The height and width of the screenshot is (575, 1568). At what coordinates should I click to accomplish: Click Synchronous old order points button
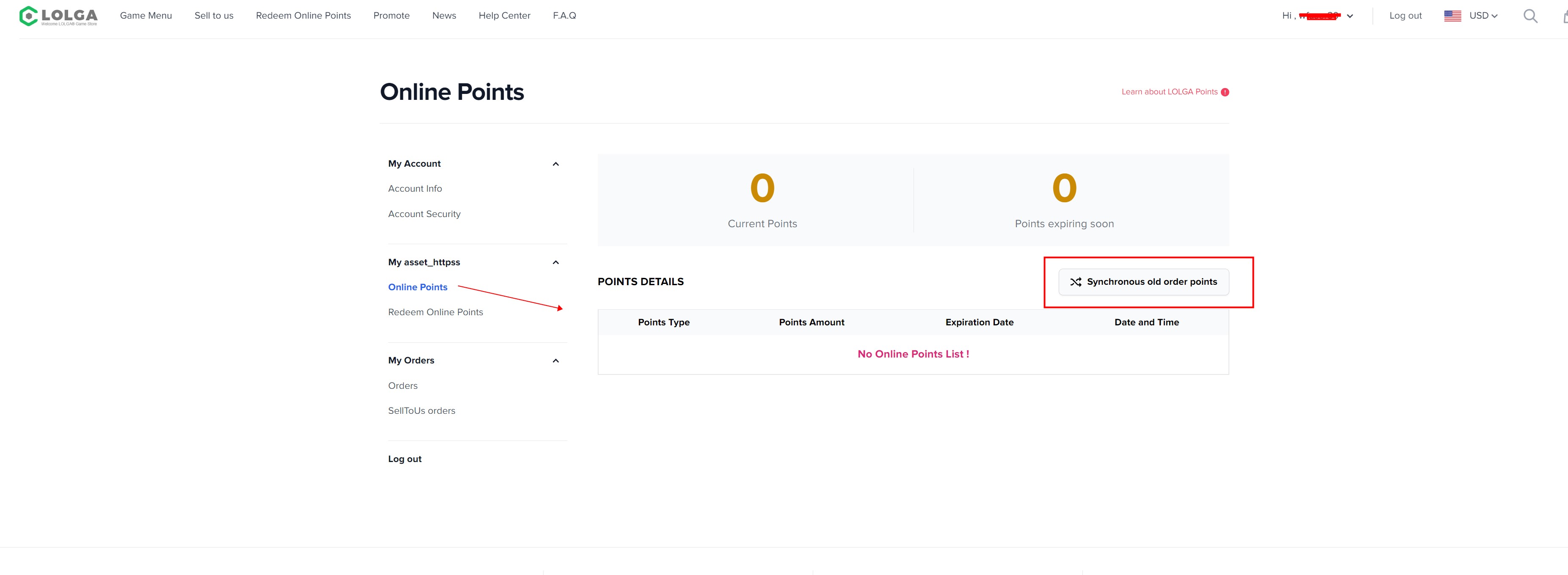click(1143, 282)
